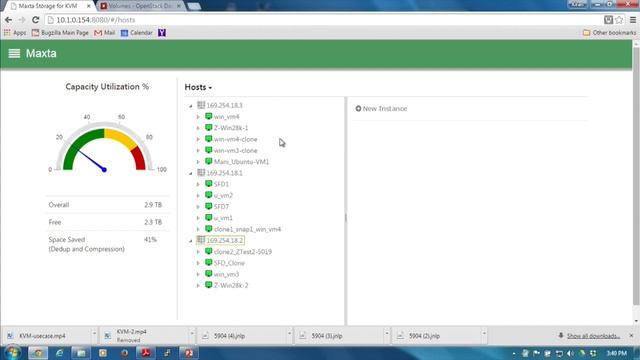Collapse the 169.254.18.3 host node
This screenshot has width=640, height=360.
(x=191, y=106)
